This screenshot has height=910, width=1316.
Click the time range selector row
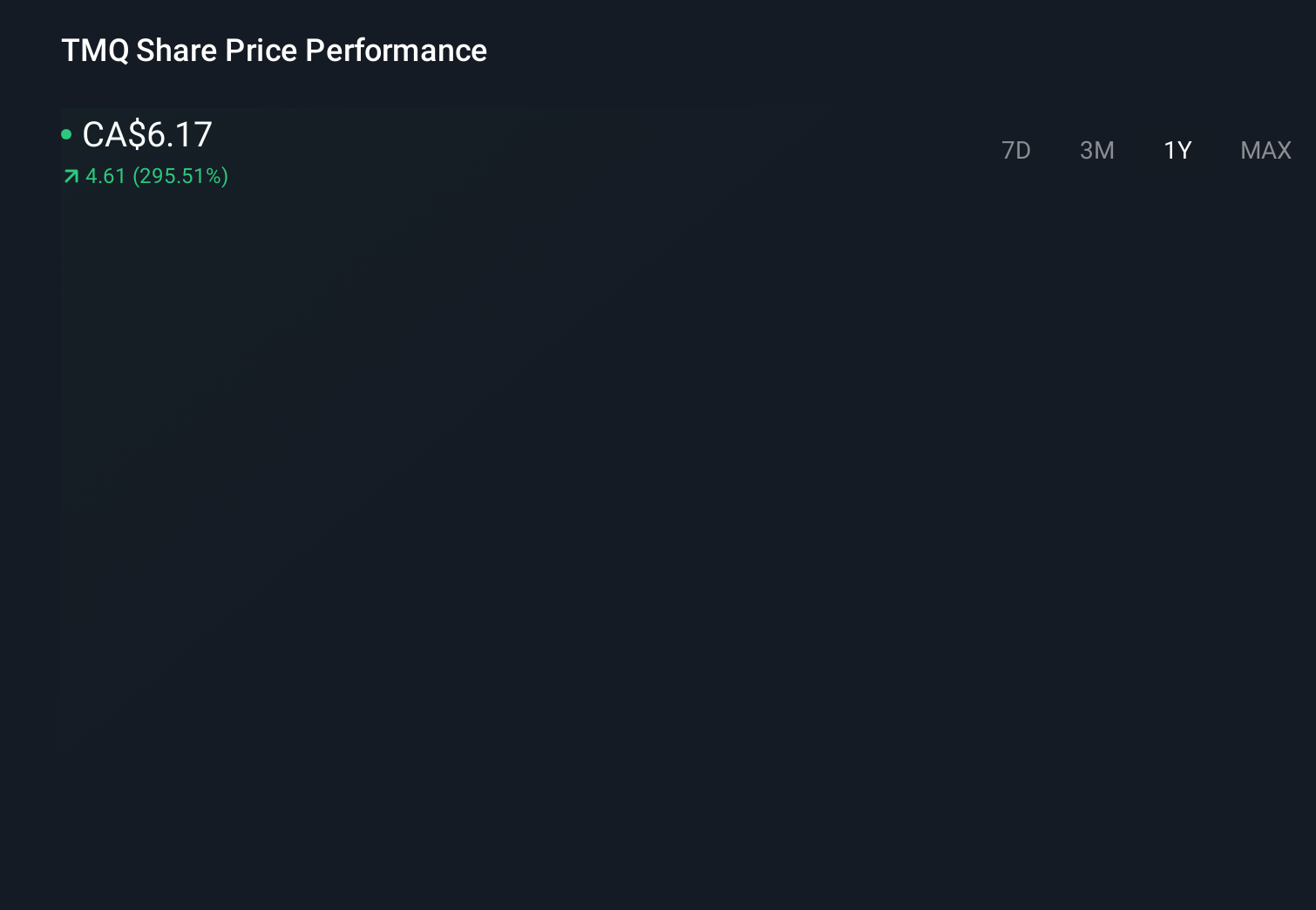1140,150
